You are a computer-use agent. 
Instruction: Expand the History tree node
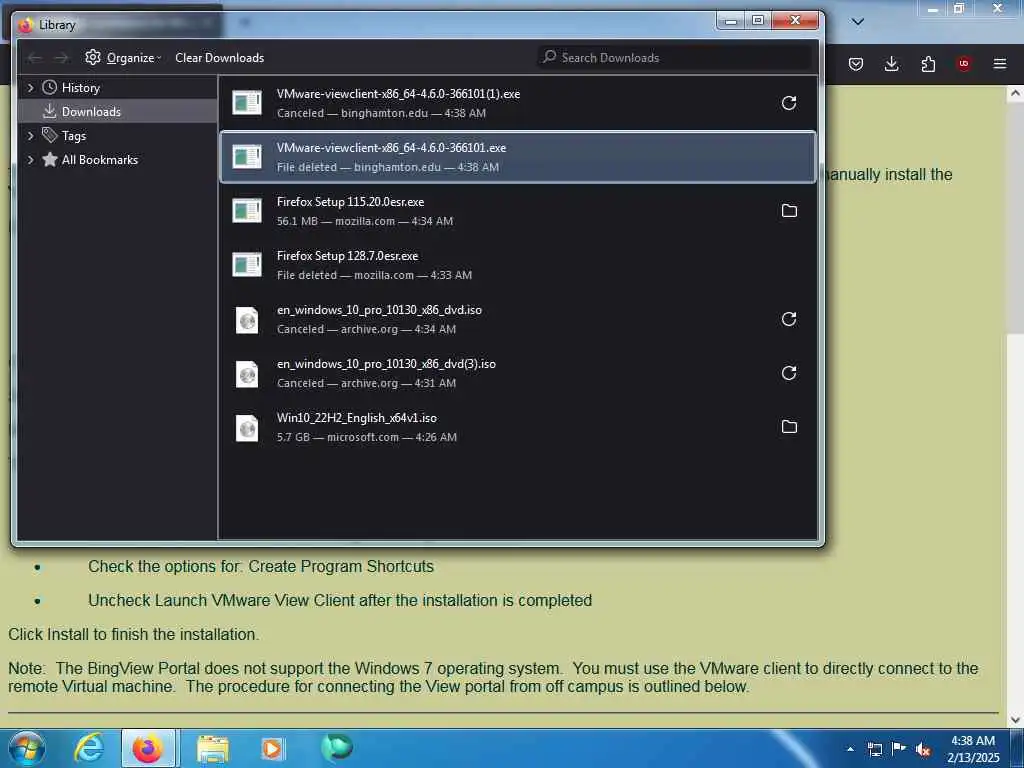coord(30,88)
